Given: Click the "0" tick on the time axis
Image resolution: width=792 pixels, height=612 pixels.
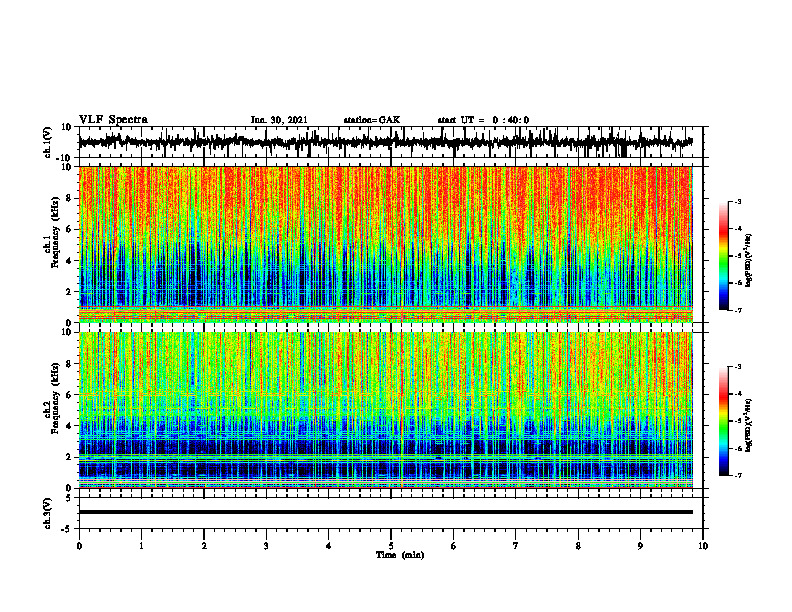Looking at the screenshot, I should 79,546.
